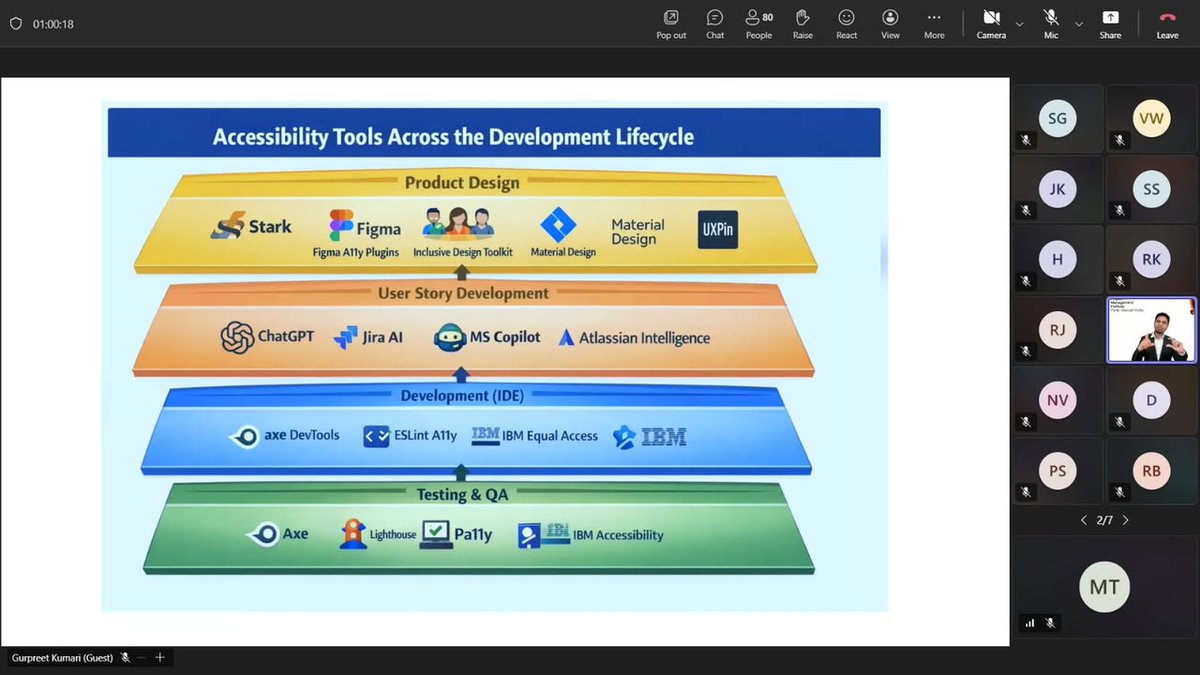Screen dimensions: 1200x675
Task: Select the RJ participant avatar
Action: [x=1057, y=330]
